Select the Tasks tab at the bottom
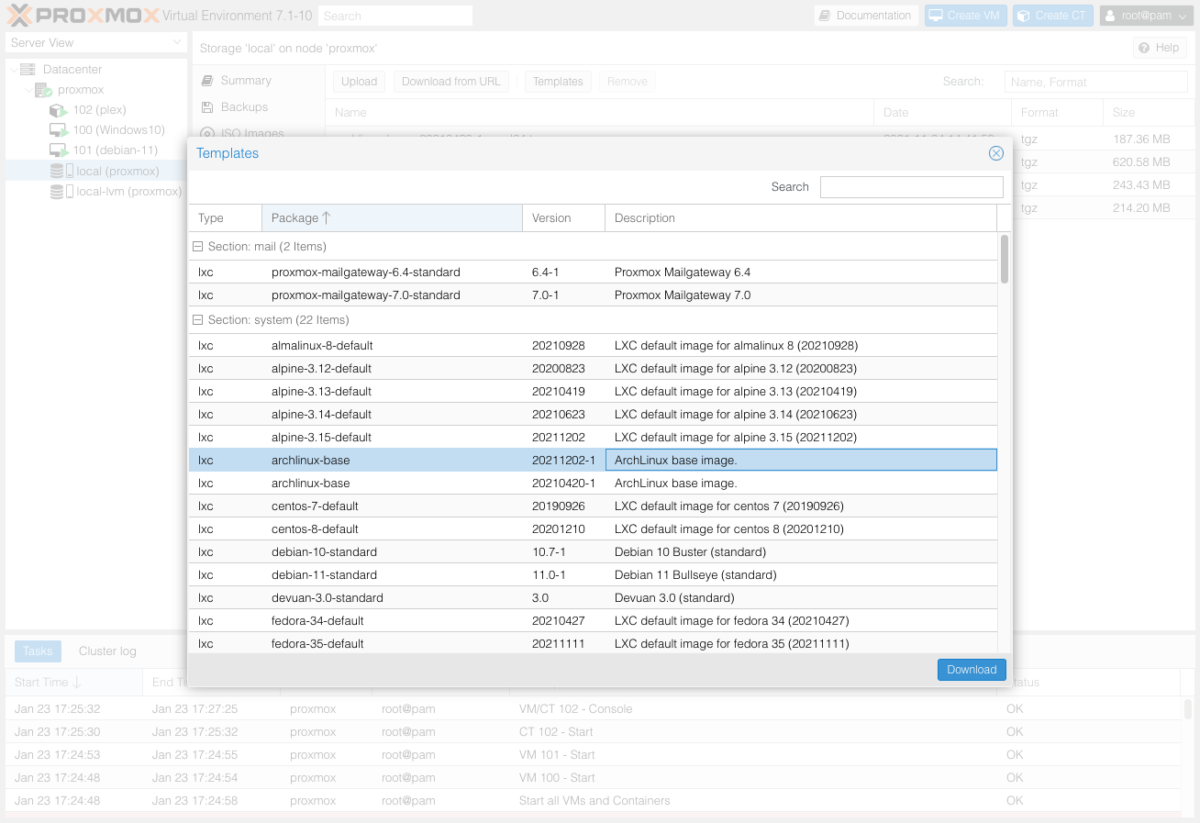The width and height of the screenshot is (1200, 823). pyautogui.click(x=37, y=650)
